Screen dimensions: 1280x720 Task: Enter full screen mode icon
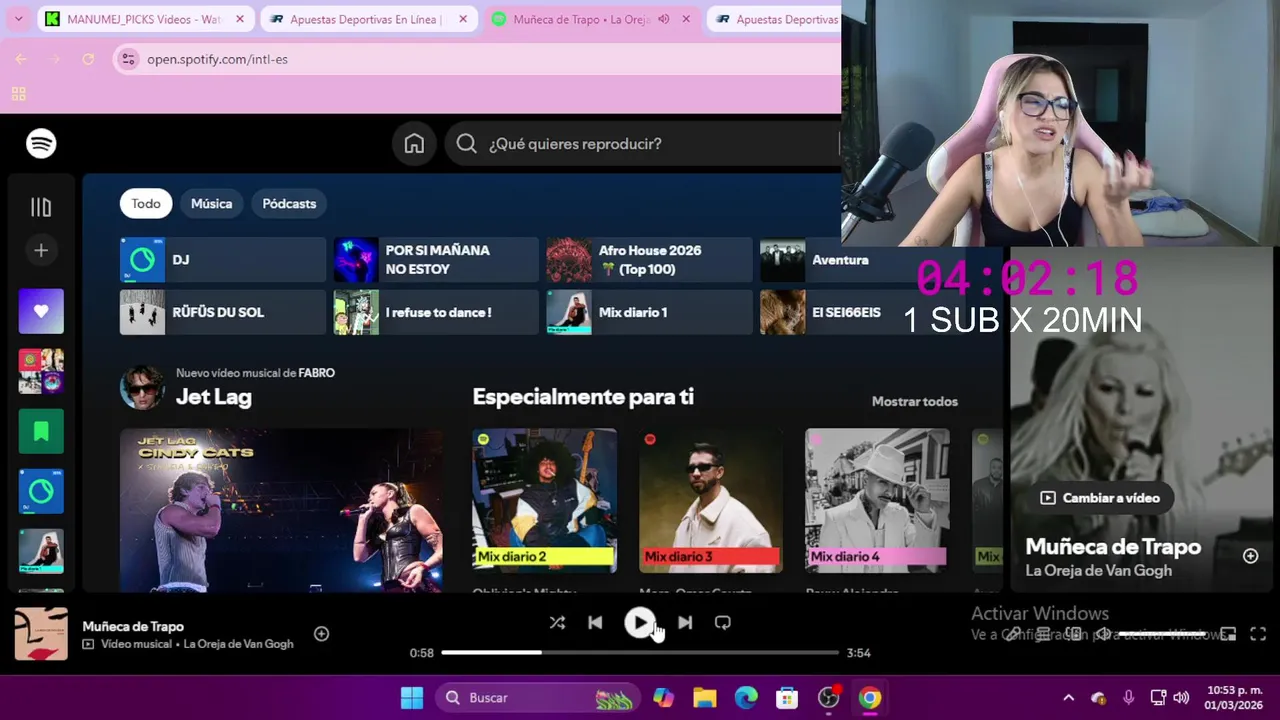tap(1258, 634)
